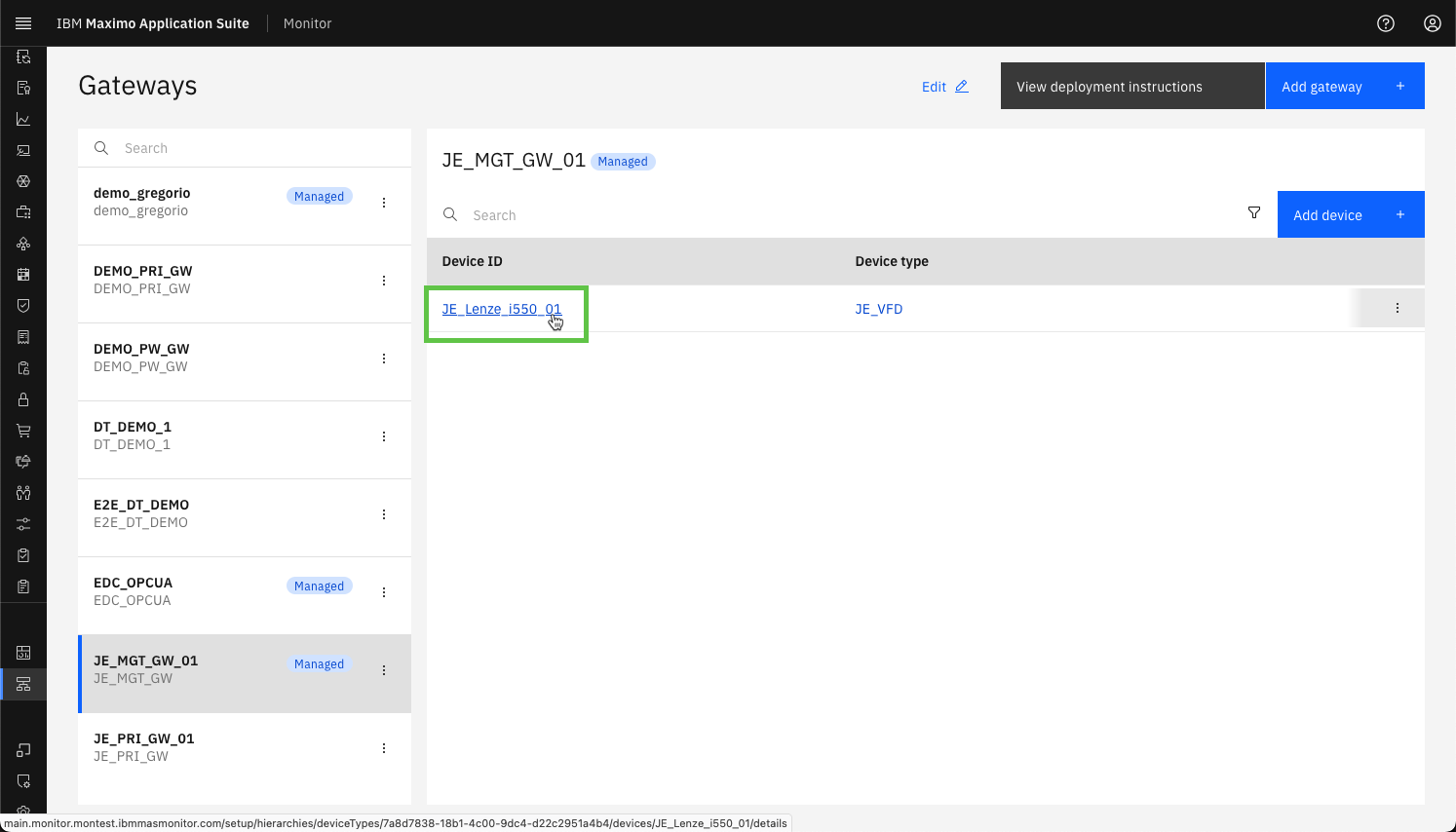Viewport: 1456px width, 832px height.
Task: Click the Edit link with pencil
Action: click(x=944, y=87)
